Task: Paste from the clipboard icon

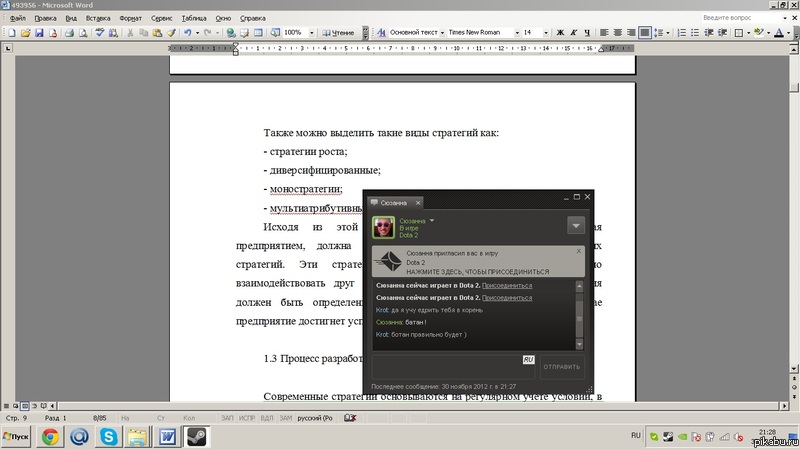Action: 158,33
